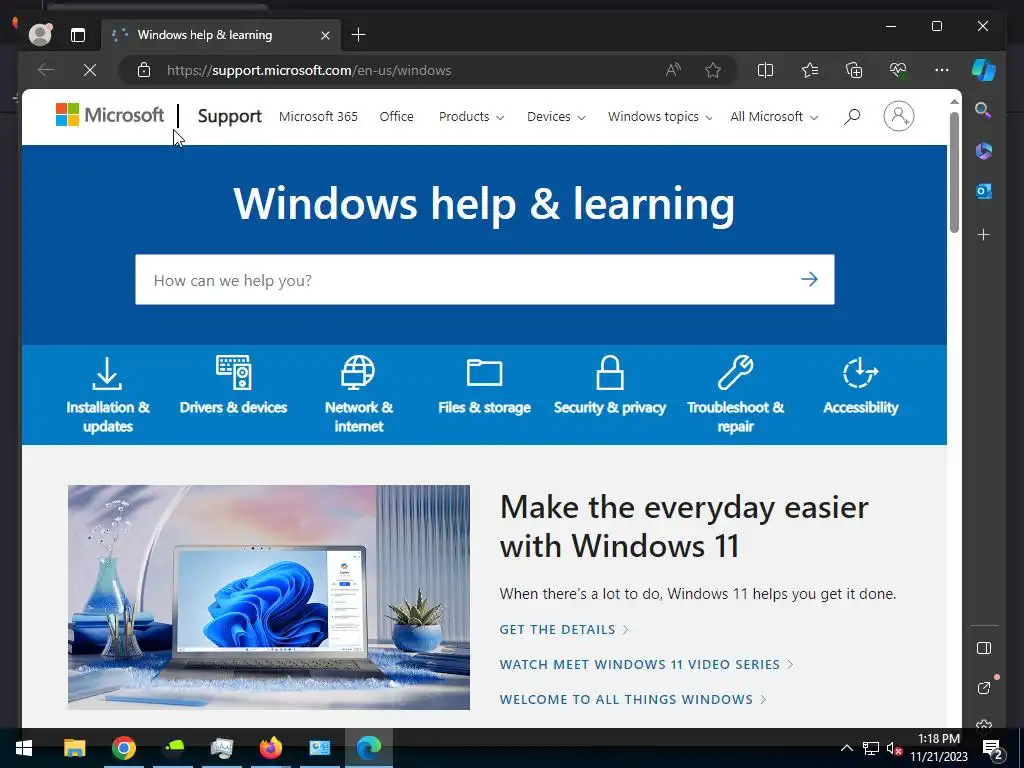Expand the Devices dropdown
Viewport: 1024px width, 768px height.
tap(556, 117)
